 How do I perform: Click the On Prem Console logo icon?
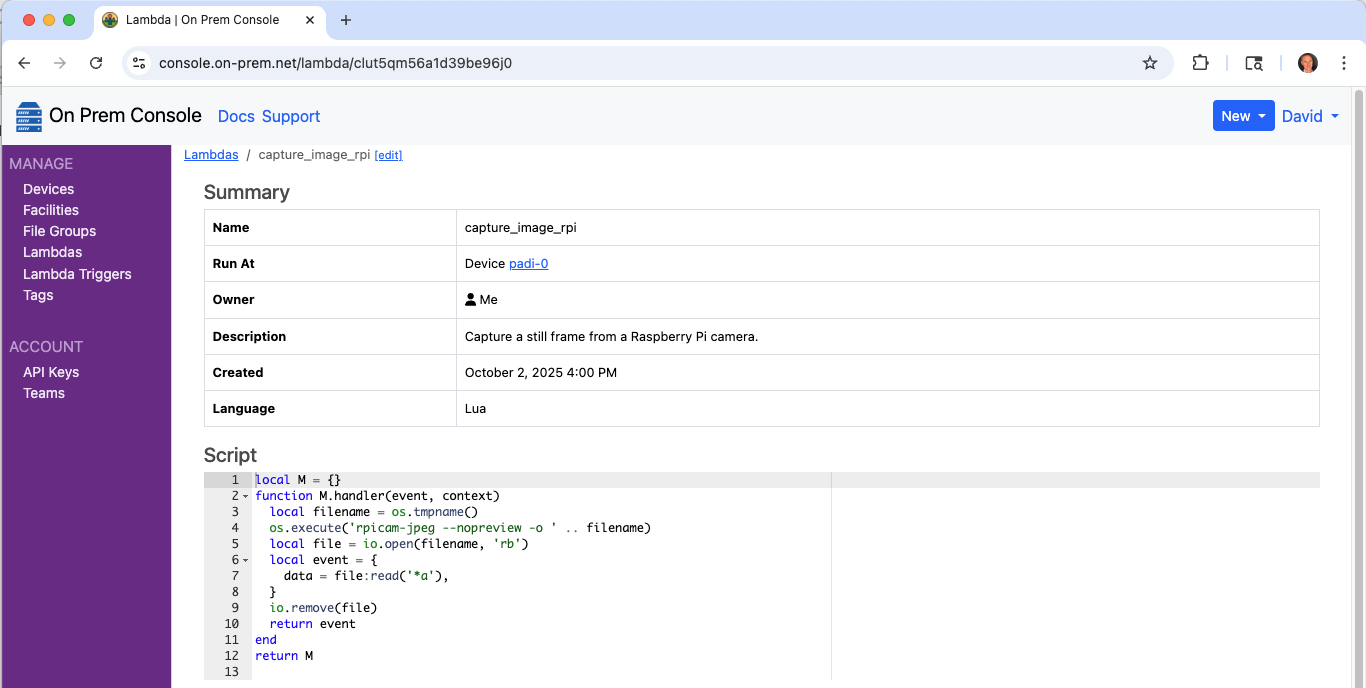click(28, 116)
